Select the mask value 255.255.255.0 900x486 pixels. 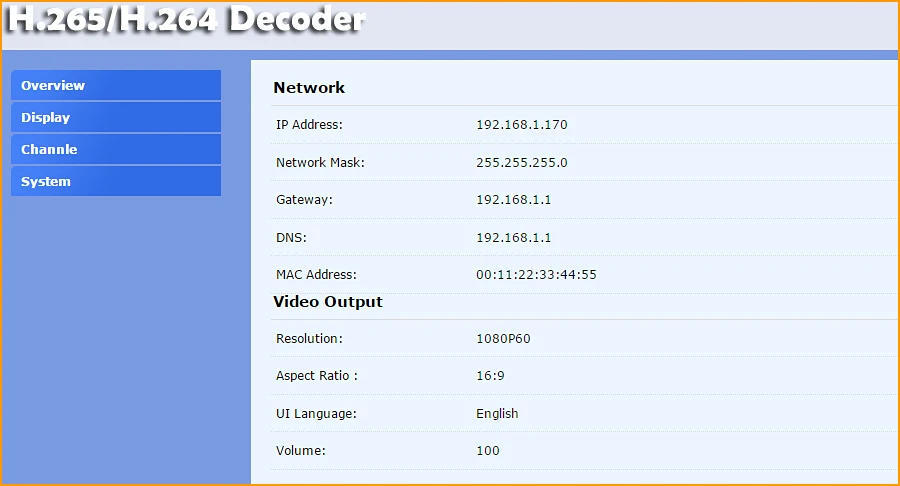[521, 162]
